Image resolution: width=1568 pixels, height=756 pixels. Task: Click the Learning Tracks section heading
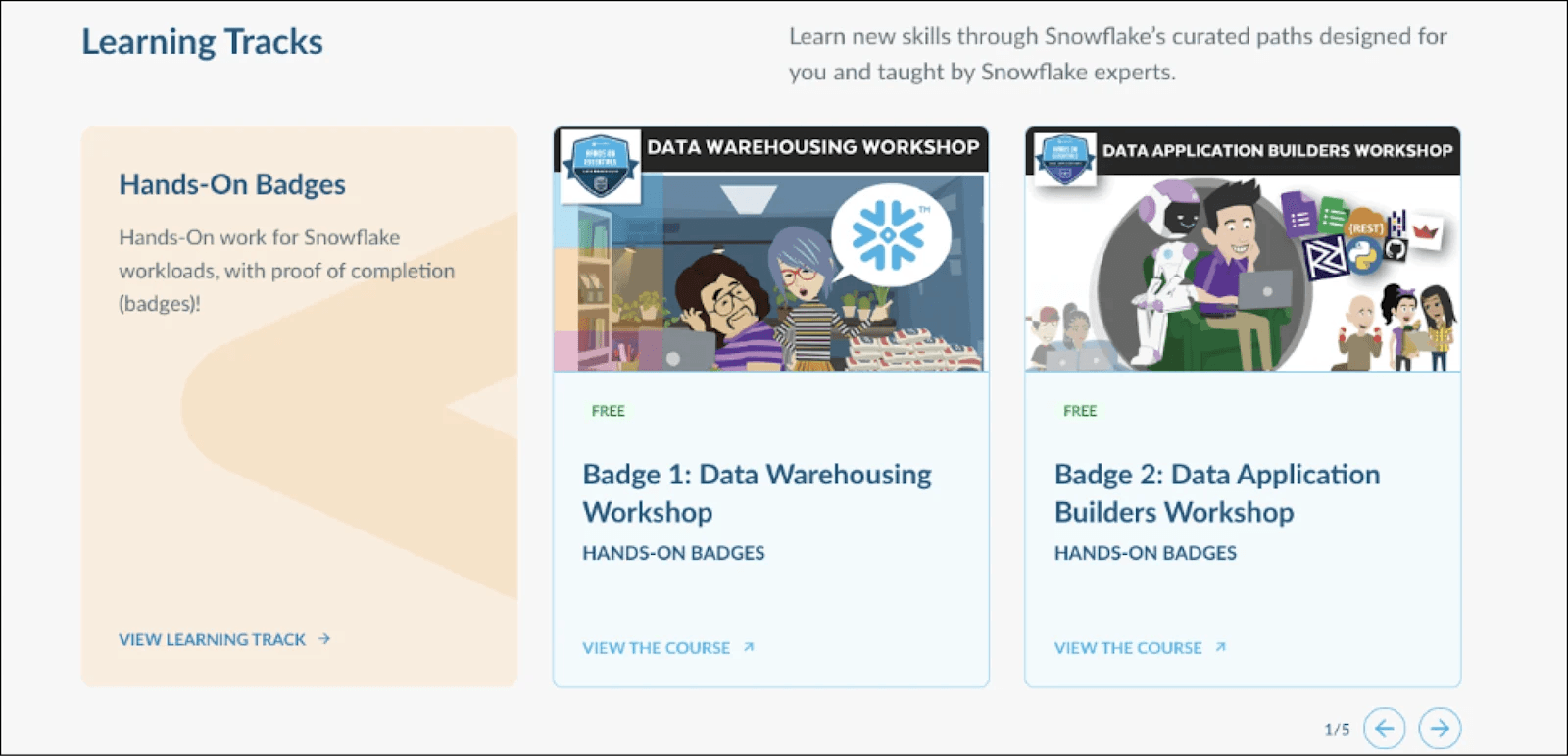(x=202, y=42)
